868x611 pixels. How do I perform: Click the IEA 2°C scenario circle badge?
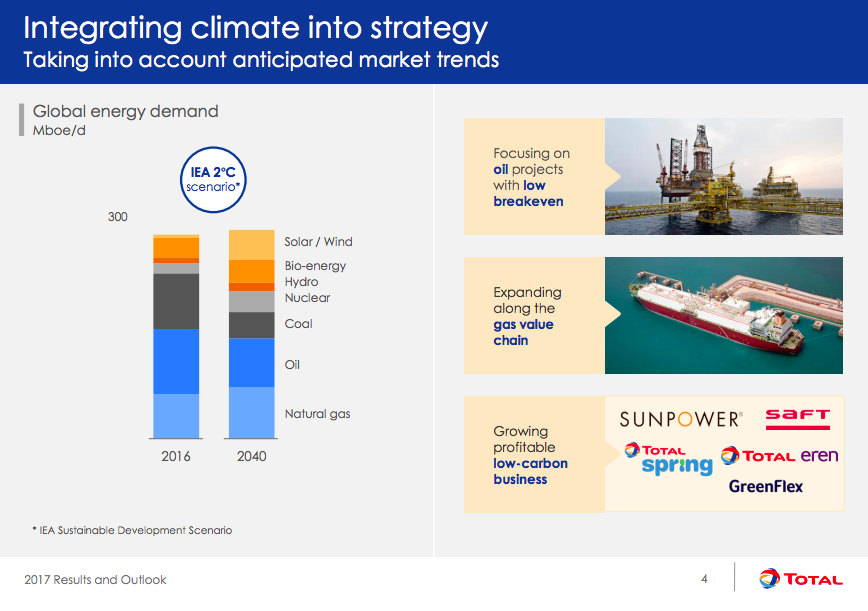click(x=212, y=180)
